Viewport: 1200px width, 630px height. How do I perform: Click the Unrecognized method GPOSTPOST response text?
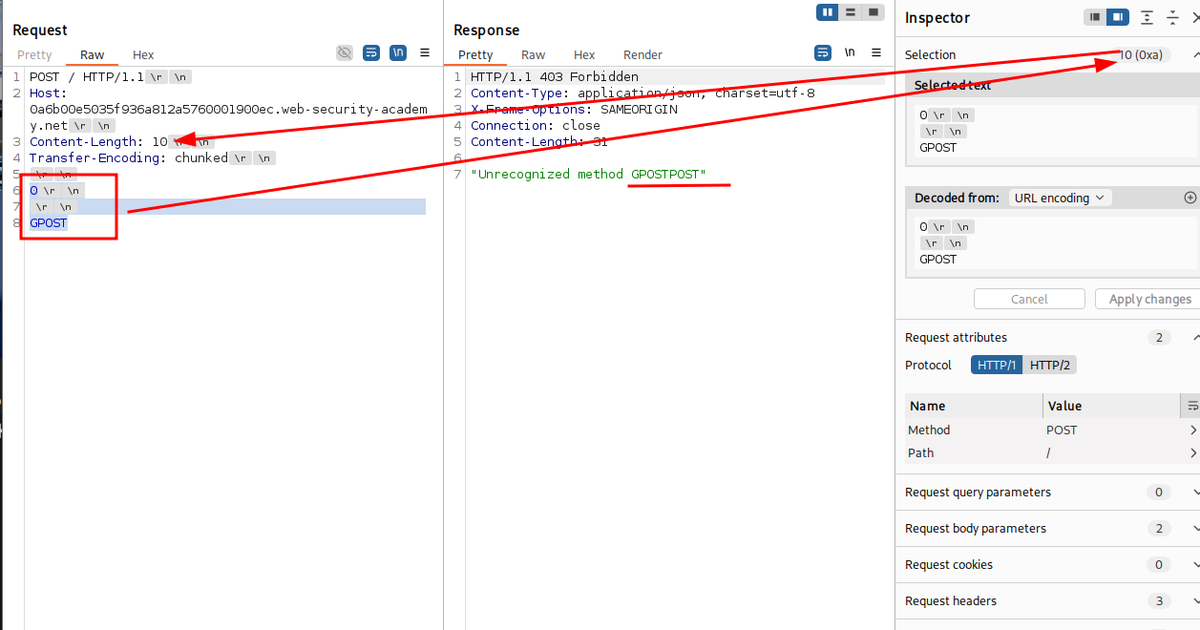point(589,174)
